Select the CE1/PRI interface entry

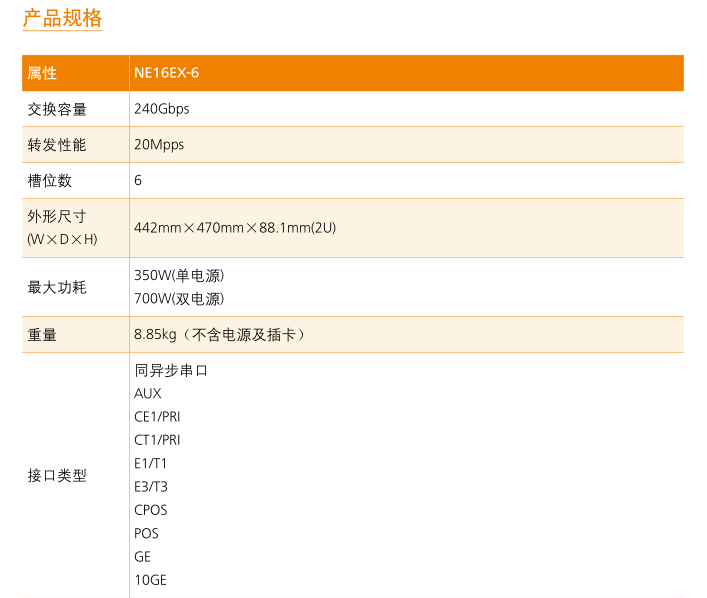(x=157, y=417)
